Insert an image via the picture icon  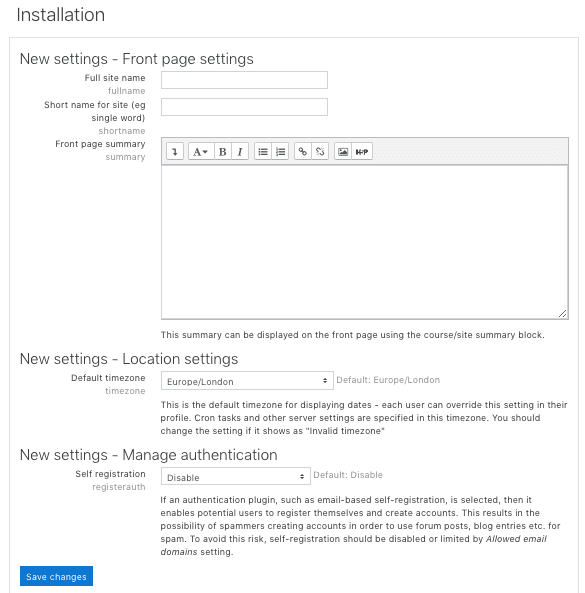(343, 152)
